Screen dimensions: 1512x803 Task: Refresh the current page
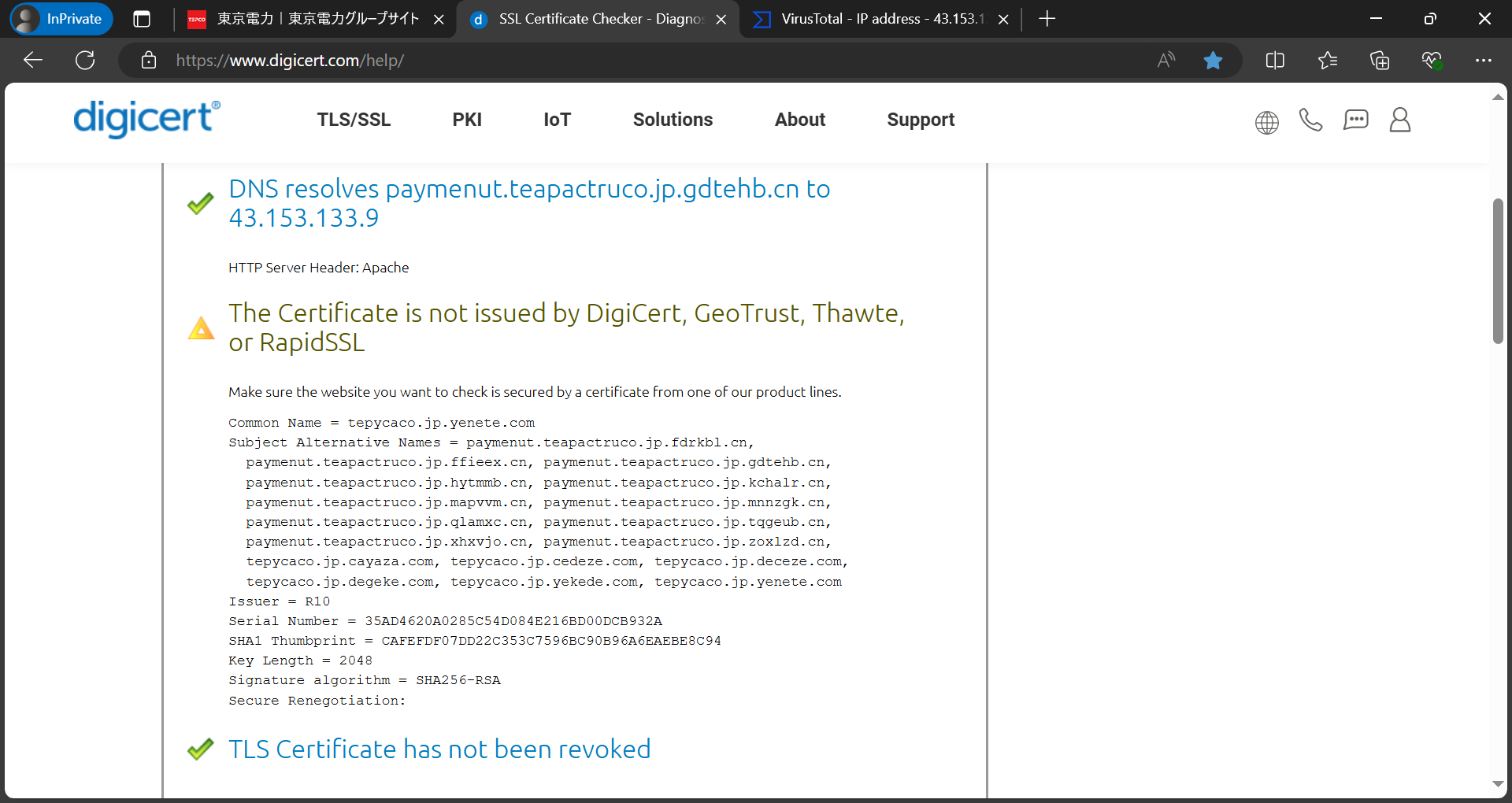click(85, 60)
